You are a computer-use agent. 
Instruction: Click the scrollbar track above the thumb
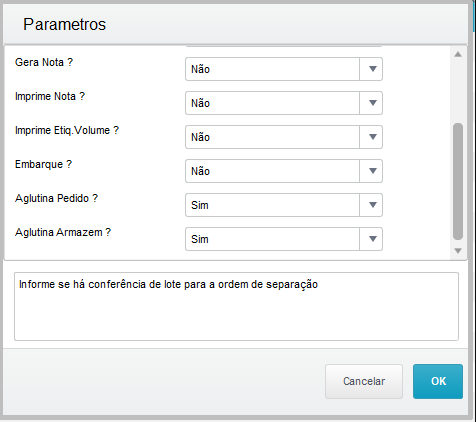(x=458, y=91)
